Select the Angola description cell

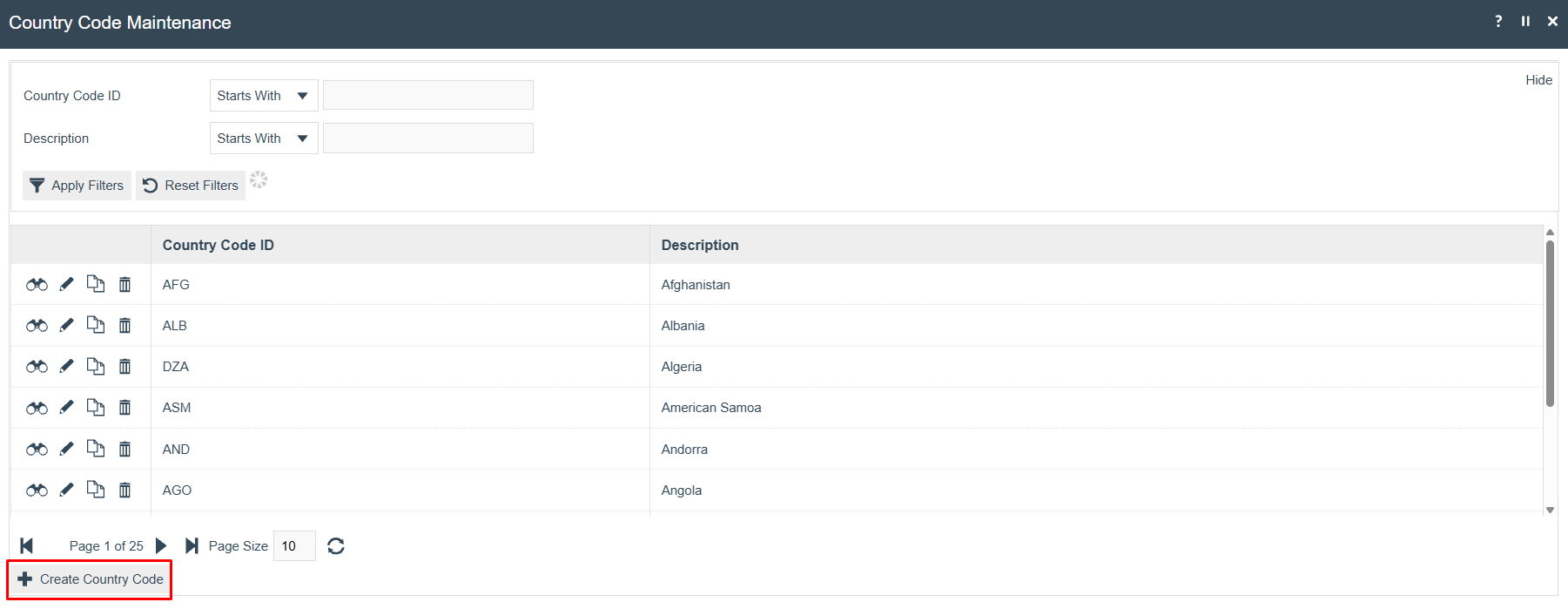click(x=1096, y=491)
